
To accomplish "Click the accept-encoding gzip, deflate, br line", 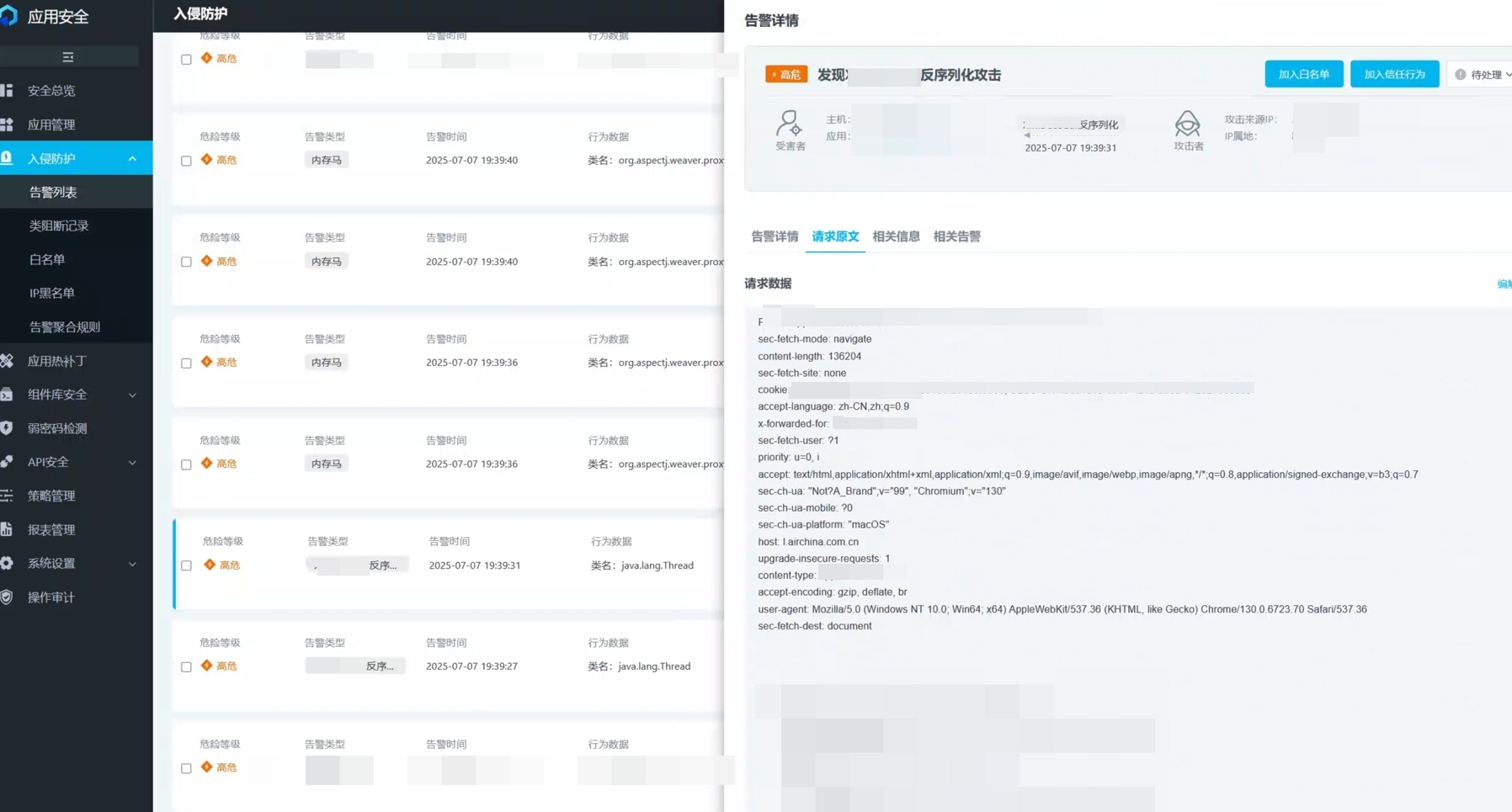I will (x=832, y=592).
